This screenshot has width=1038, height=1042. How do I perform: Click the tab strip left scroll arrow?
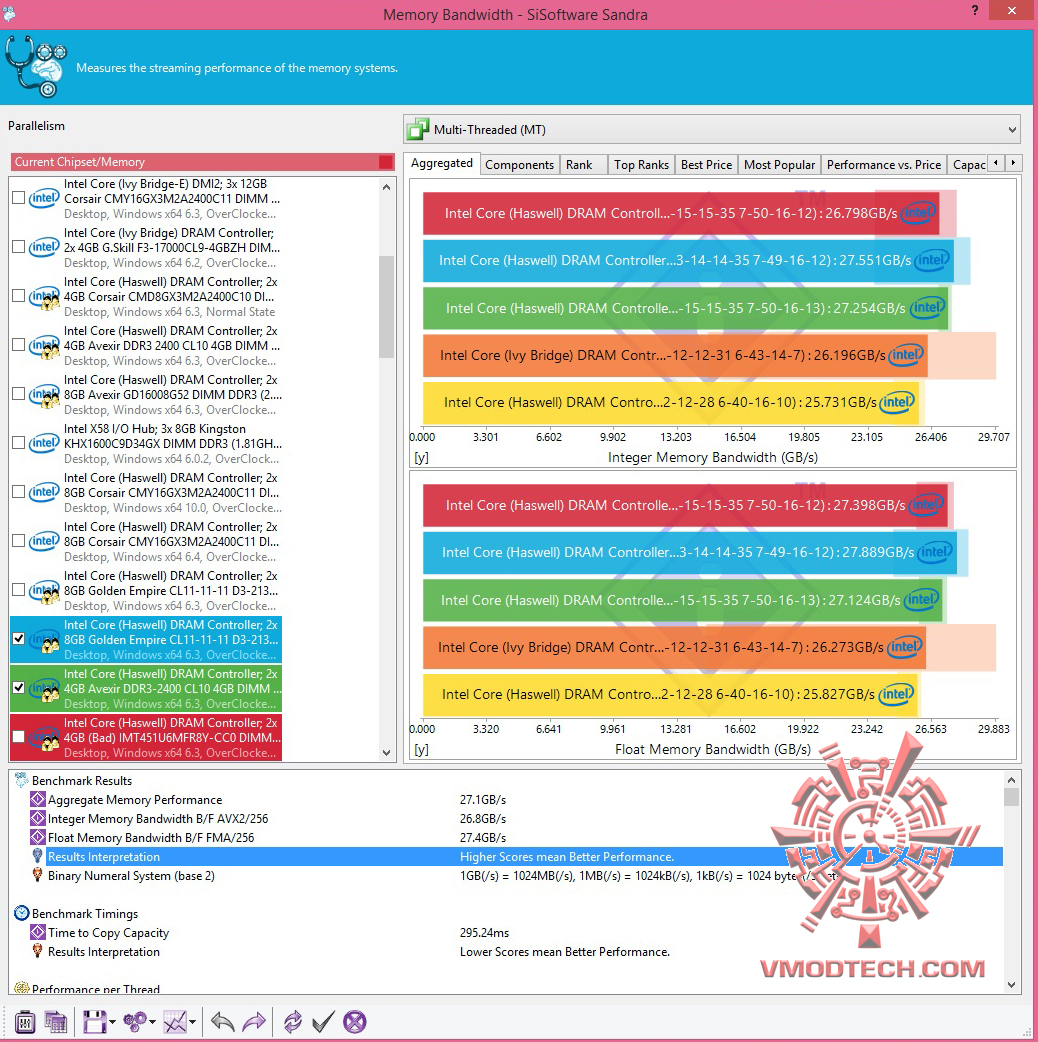point(995,163)
